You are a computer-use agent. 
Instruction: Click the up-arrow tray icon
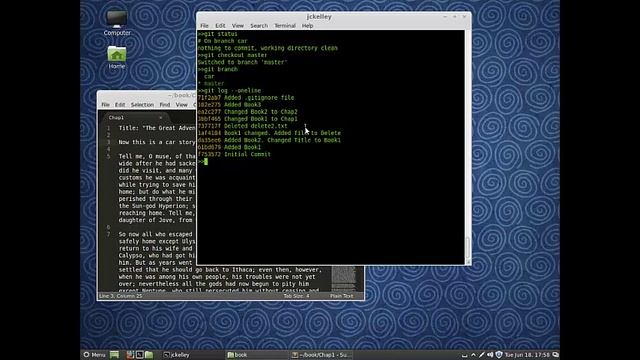(473, 355)
